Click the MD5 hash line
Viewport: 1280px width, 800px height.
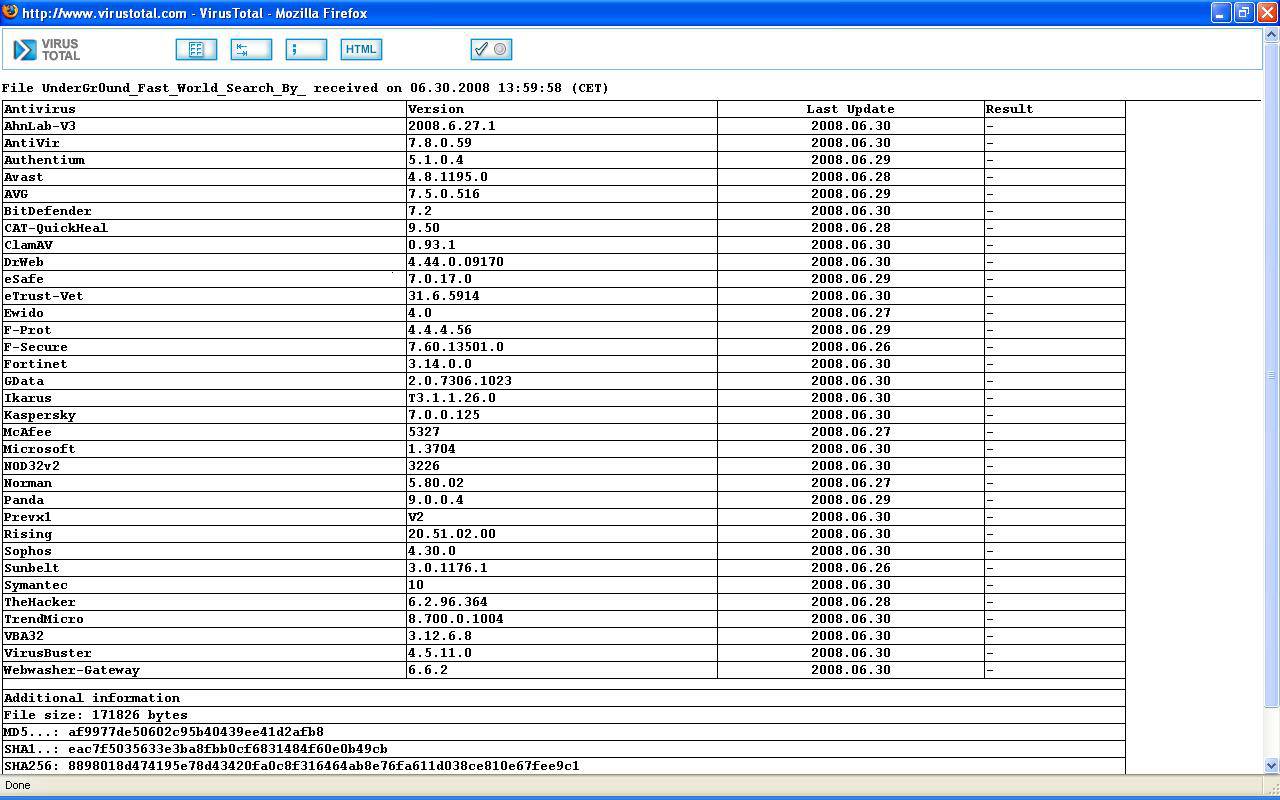coord(164,732)
